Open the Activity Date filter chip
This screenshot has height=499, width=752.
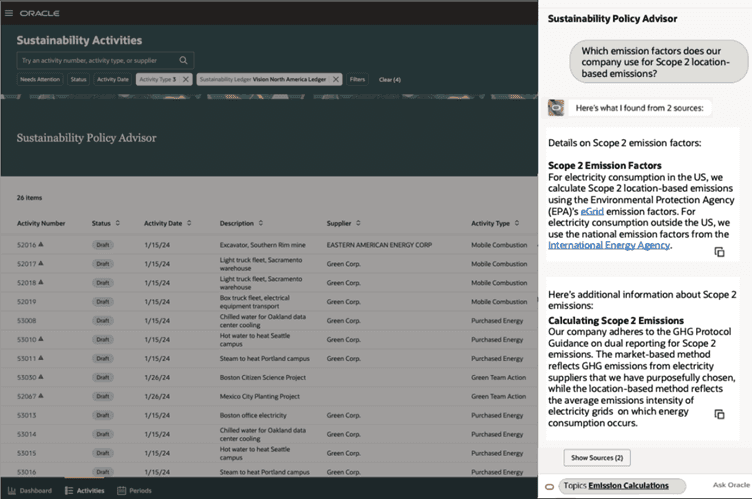(113, 79)
